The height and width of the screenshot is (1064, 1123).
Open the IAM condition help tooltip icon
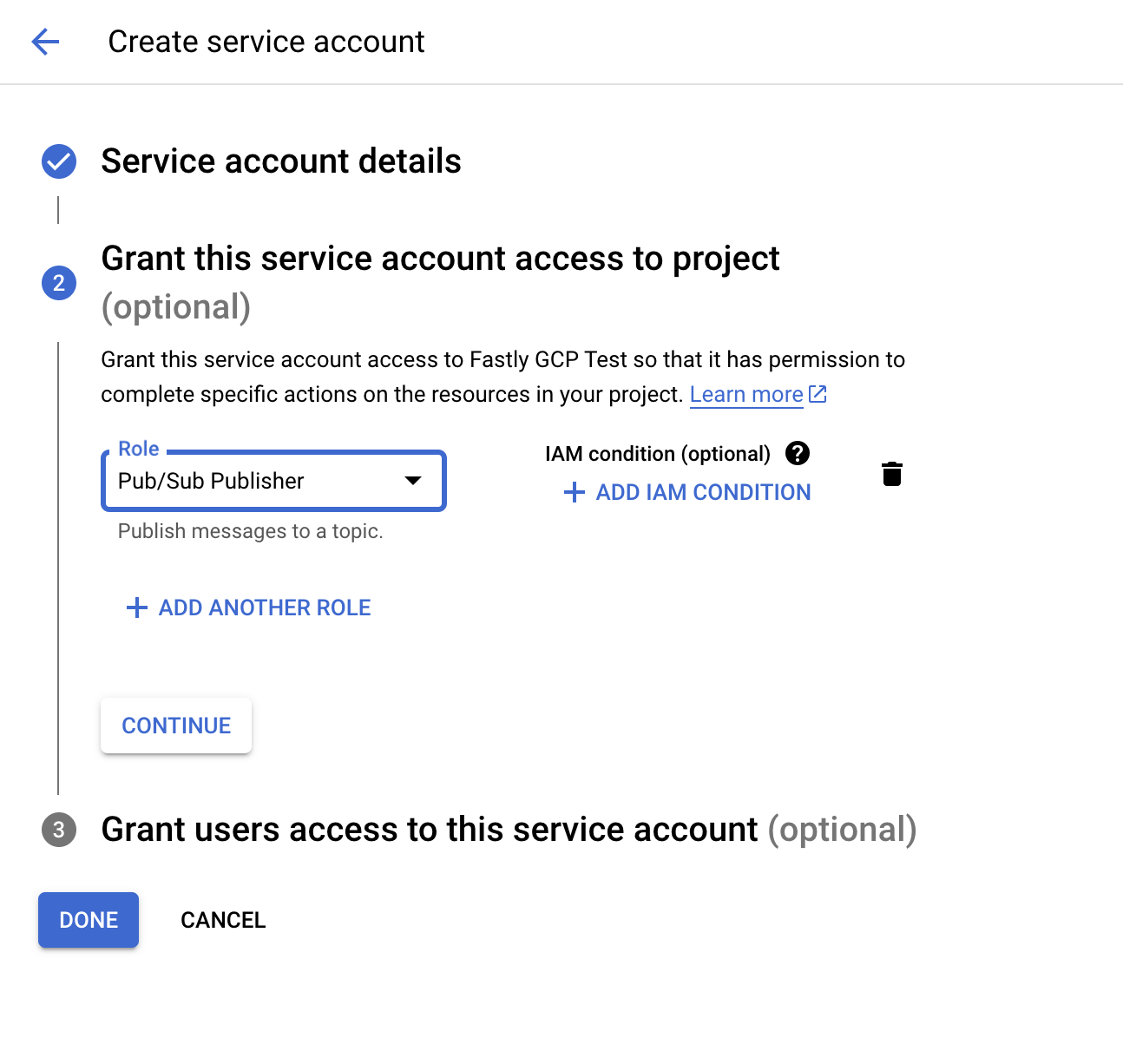798,453
